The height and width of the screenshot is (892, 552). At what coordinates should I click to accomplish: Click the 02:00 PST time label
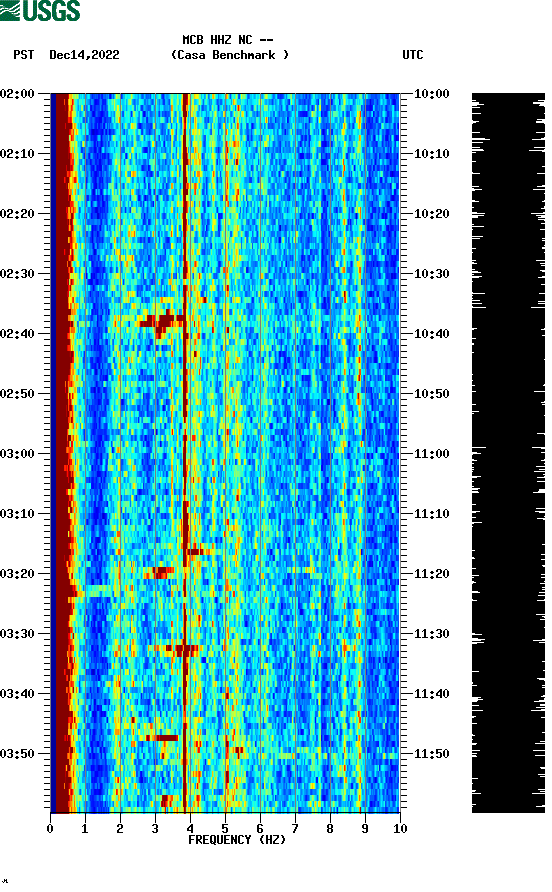18,94
